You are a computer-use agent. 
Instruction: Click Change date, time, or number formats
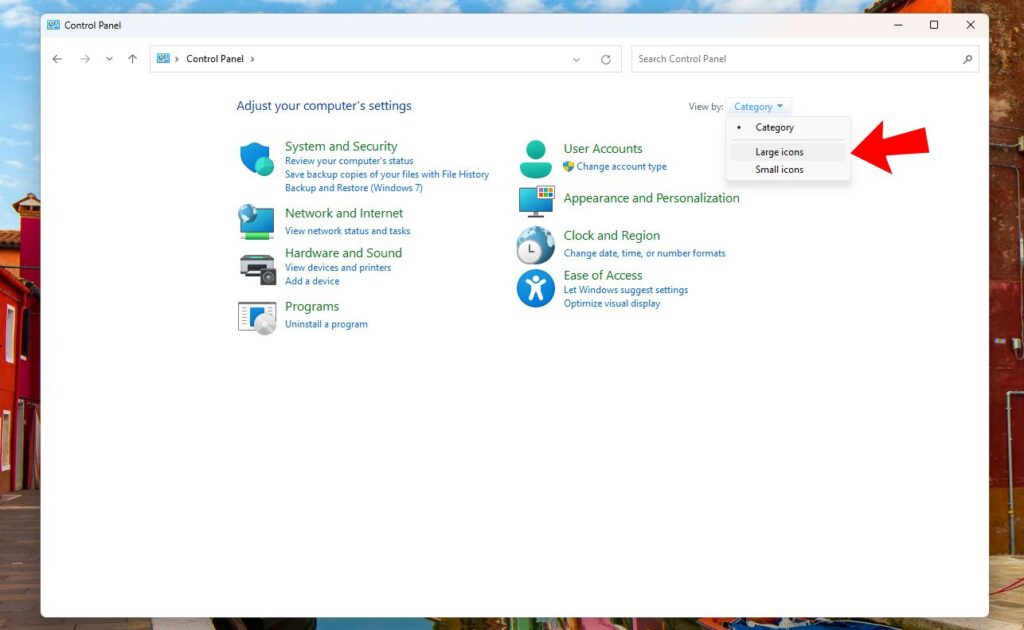click(645, 253)
